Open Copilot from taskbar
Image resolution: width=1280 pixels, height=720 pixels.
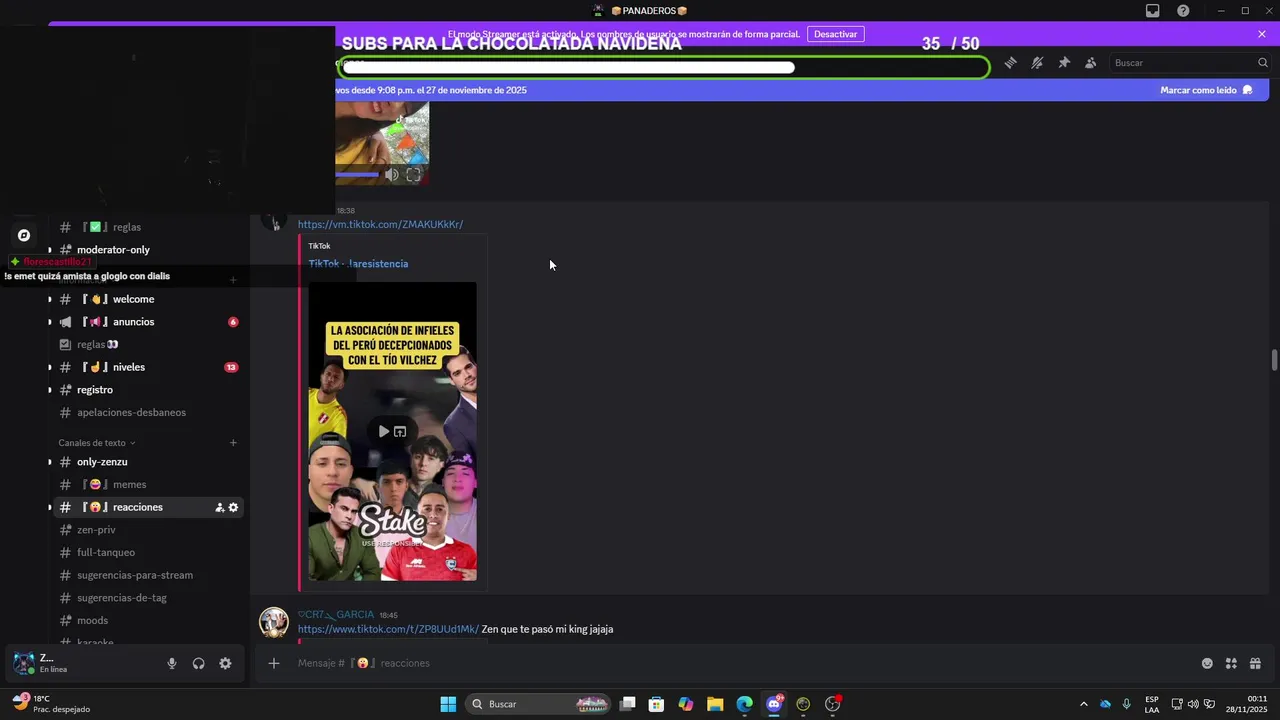point(685,704)
